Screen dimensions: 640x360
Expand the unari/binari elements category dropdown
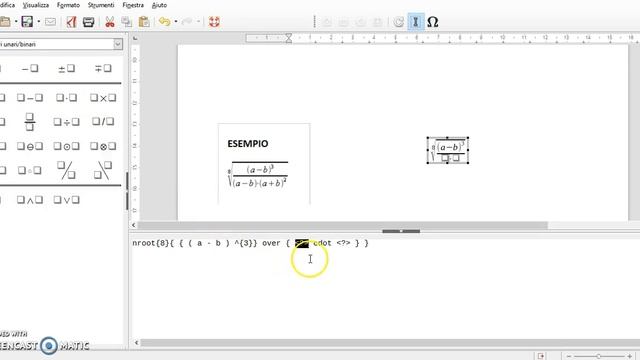118,44
